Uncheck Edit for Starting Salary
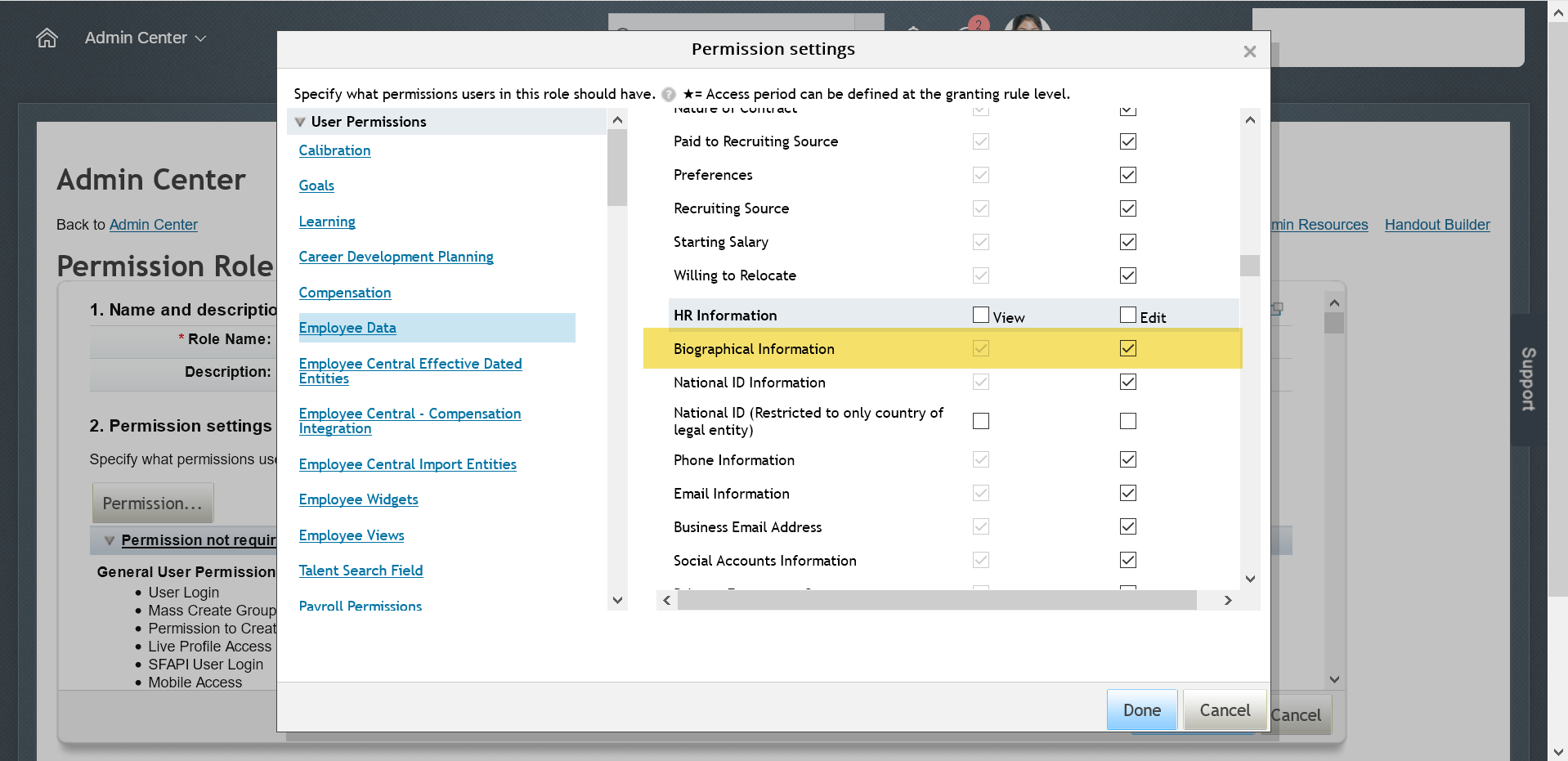The width and height of the screenshot is (1568, 761). [1128, 242]
